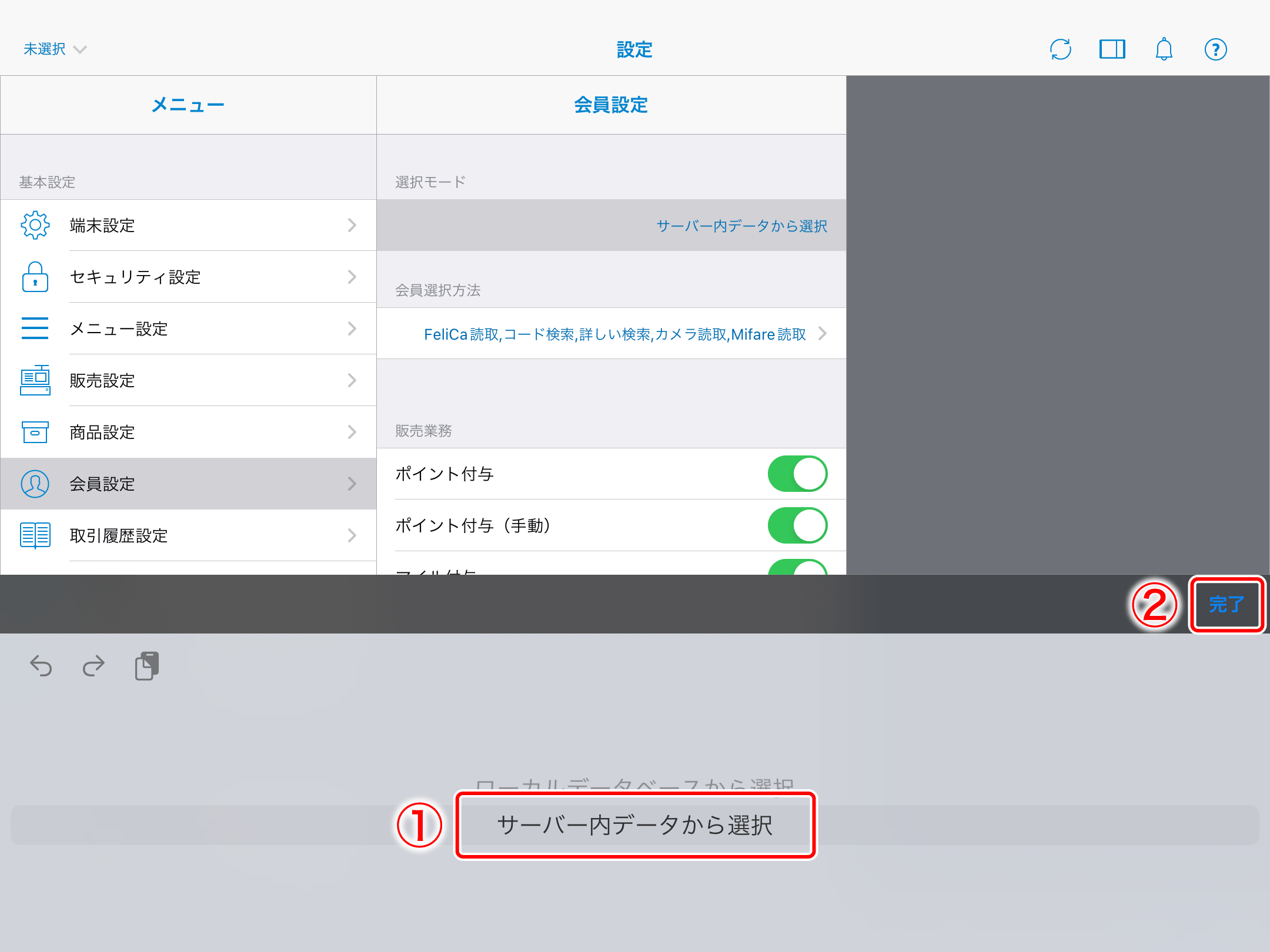This screenshot has height=952, width=1270.
Task: Tap the undo arrow icon
Action: coord(41,666)
